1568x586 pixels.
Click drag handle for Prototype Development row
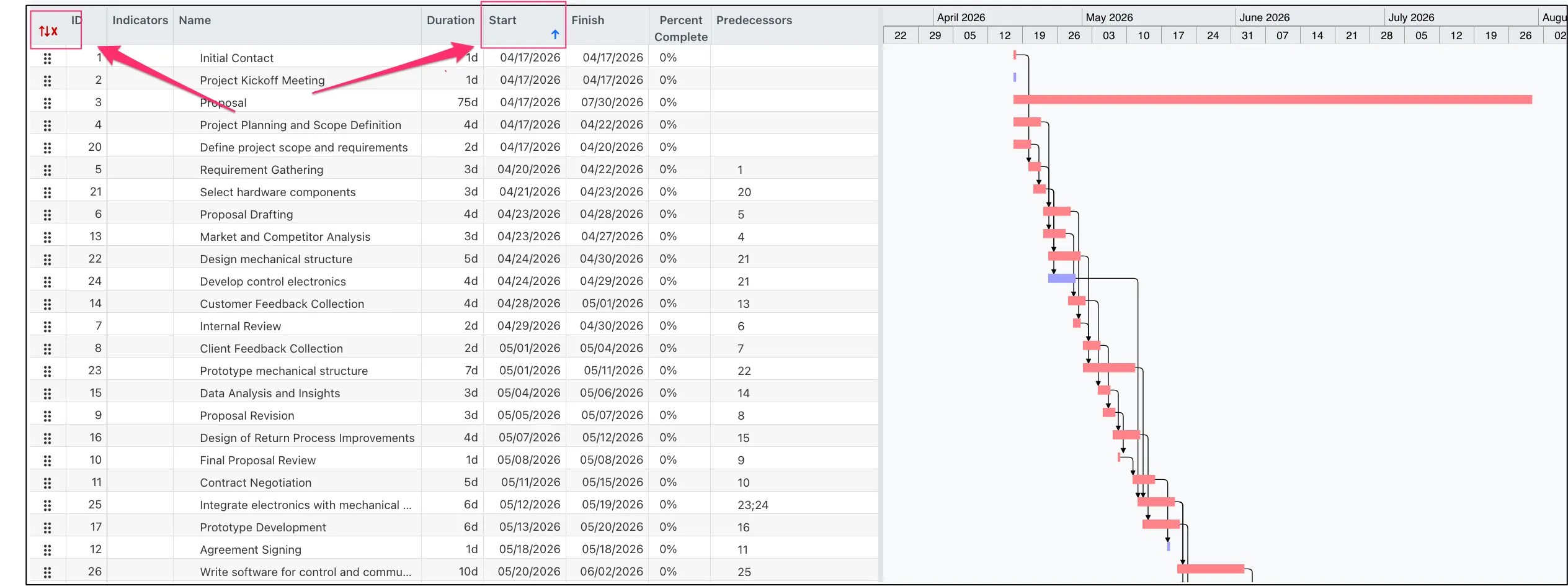(47, 528)
